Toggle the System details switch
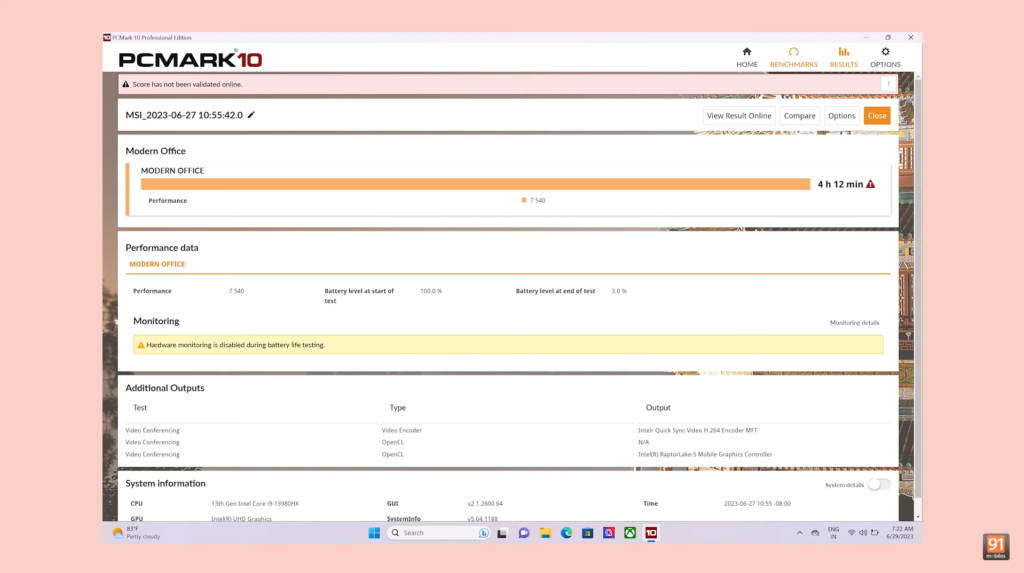The width and height of the screenshot is (1024, 573). tap(878, 484)
